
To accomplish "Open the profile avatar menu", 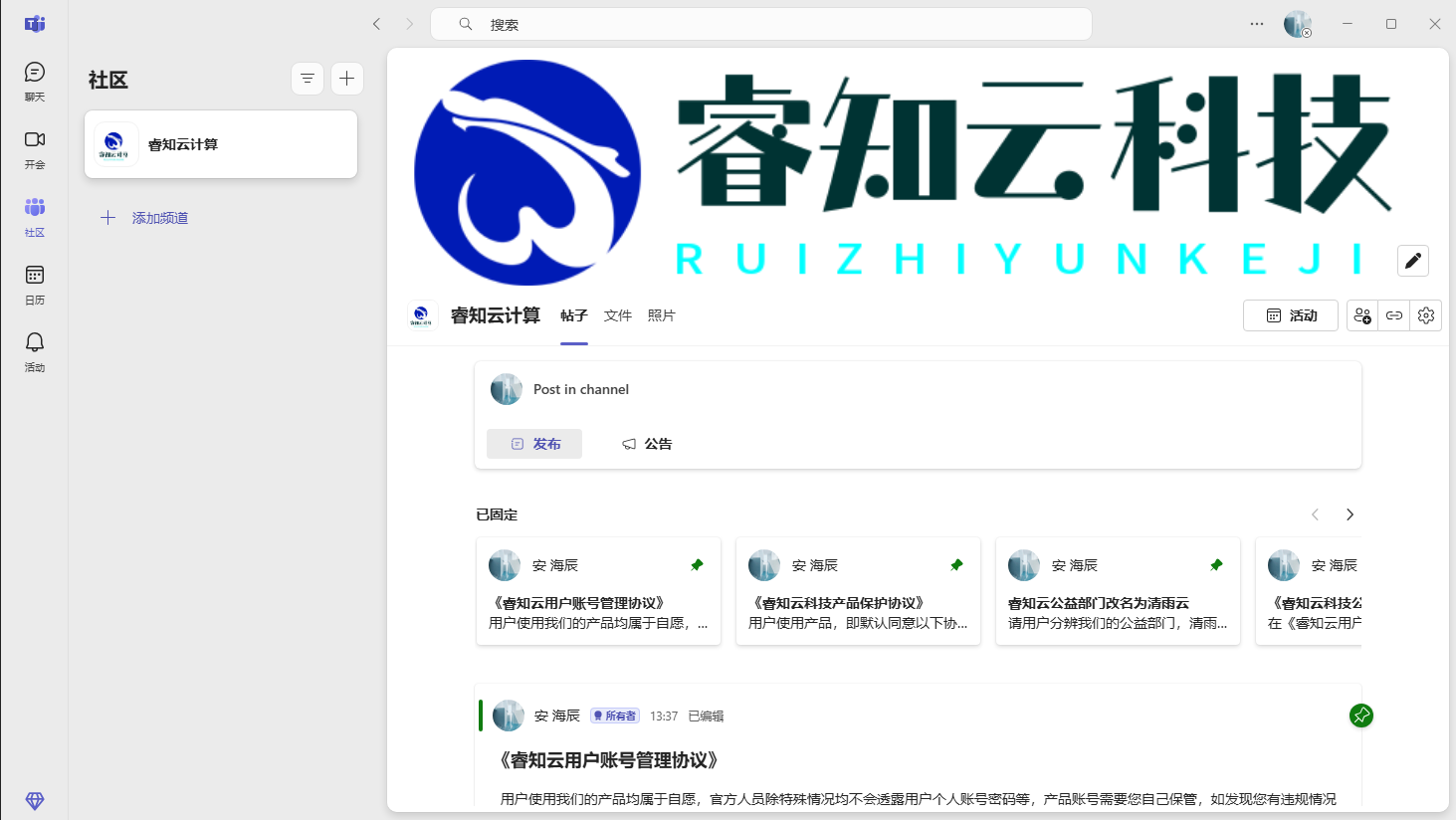I will [1298, 24].
